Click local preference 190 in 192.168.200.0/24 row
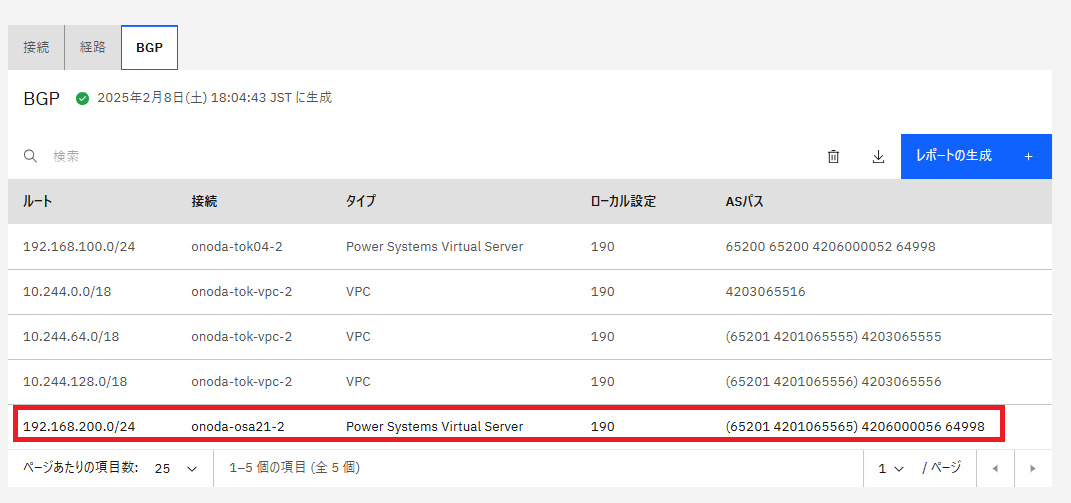The width and height of the screenshot is (1071, 503). coord(602,426)
